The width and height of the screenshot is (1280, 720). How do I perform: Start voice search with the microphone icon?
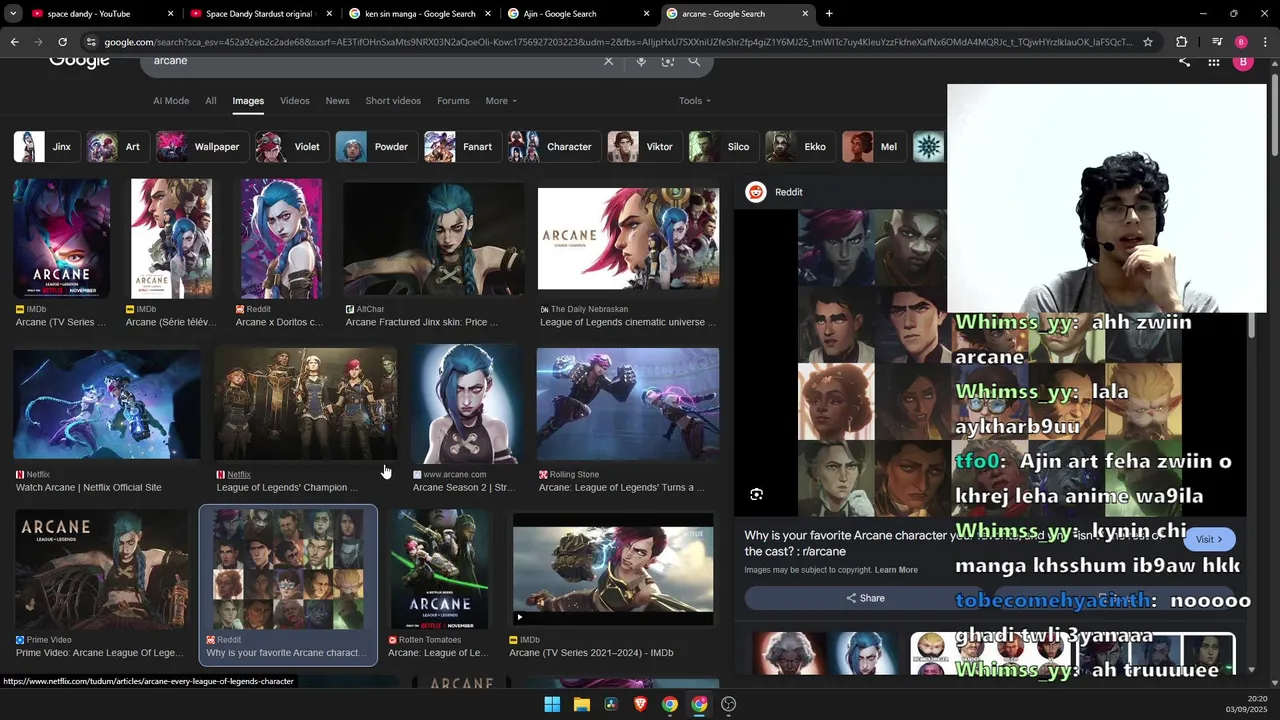coord(641,61)
